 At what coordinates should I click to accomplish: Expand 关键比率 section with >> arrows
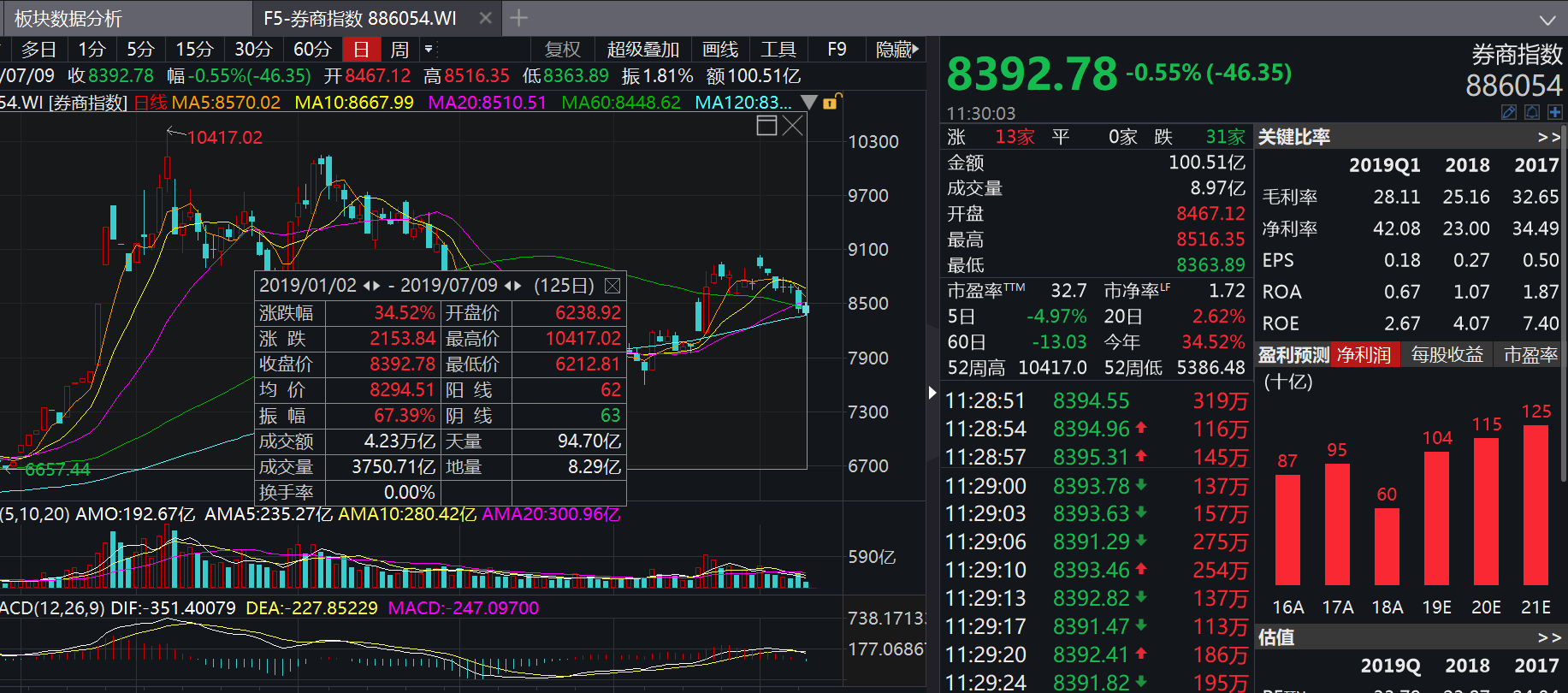pos(1548,137)
